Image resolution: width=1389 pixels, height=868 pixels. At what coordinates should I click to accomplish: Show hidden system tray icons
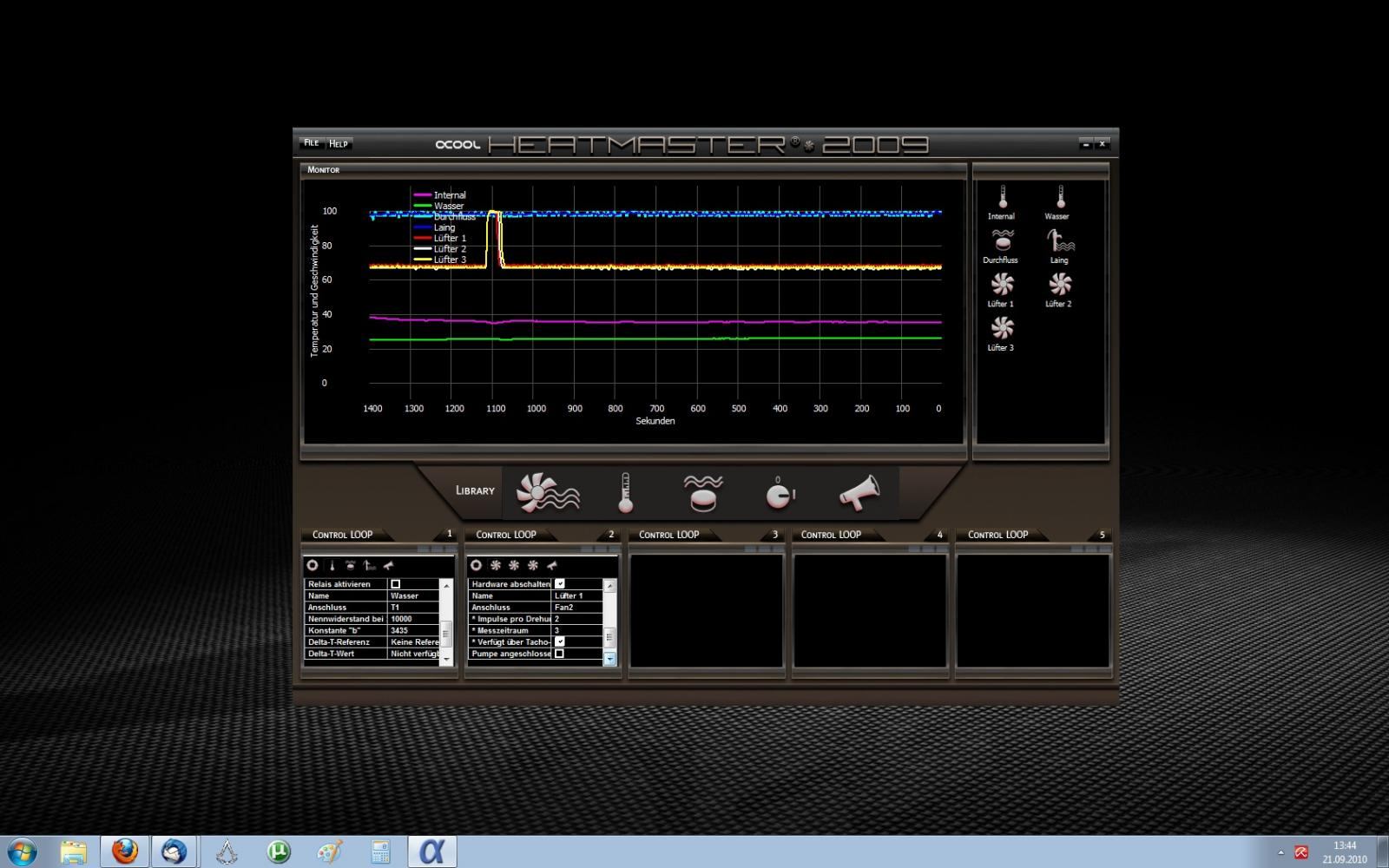(1280, 852)
